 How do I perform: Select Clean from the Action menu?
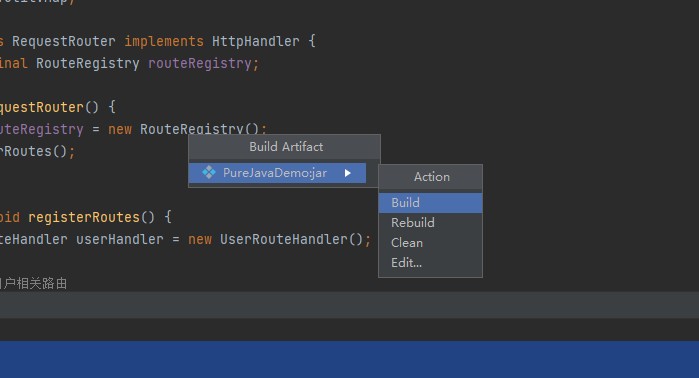tap(430, 243)
